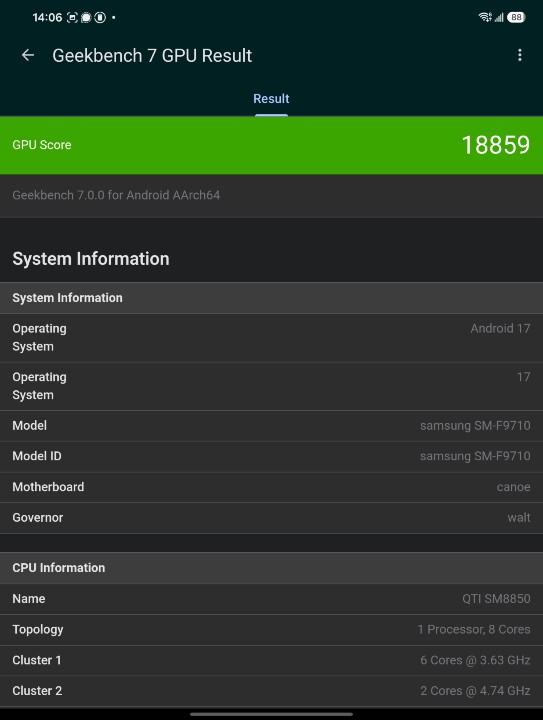The image size is (543, 720).
Task: Tap the Topology label
Action: [38, 630]
